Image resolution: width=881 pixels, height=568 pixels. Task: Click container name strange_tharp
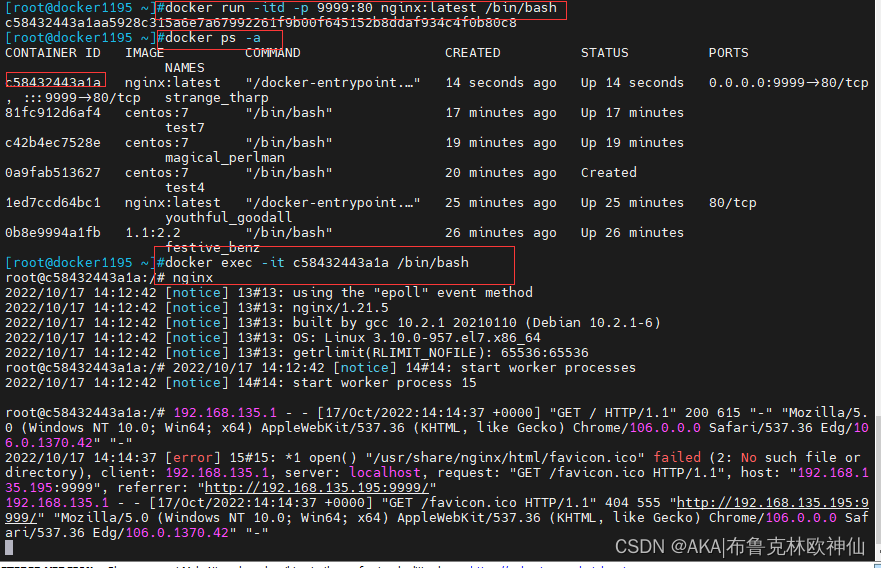click(x=217, y=98)
